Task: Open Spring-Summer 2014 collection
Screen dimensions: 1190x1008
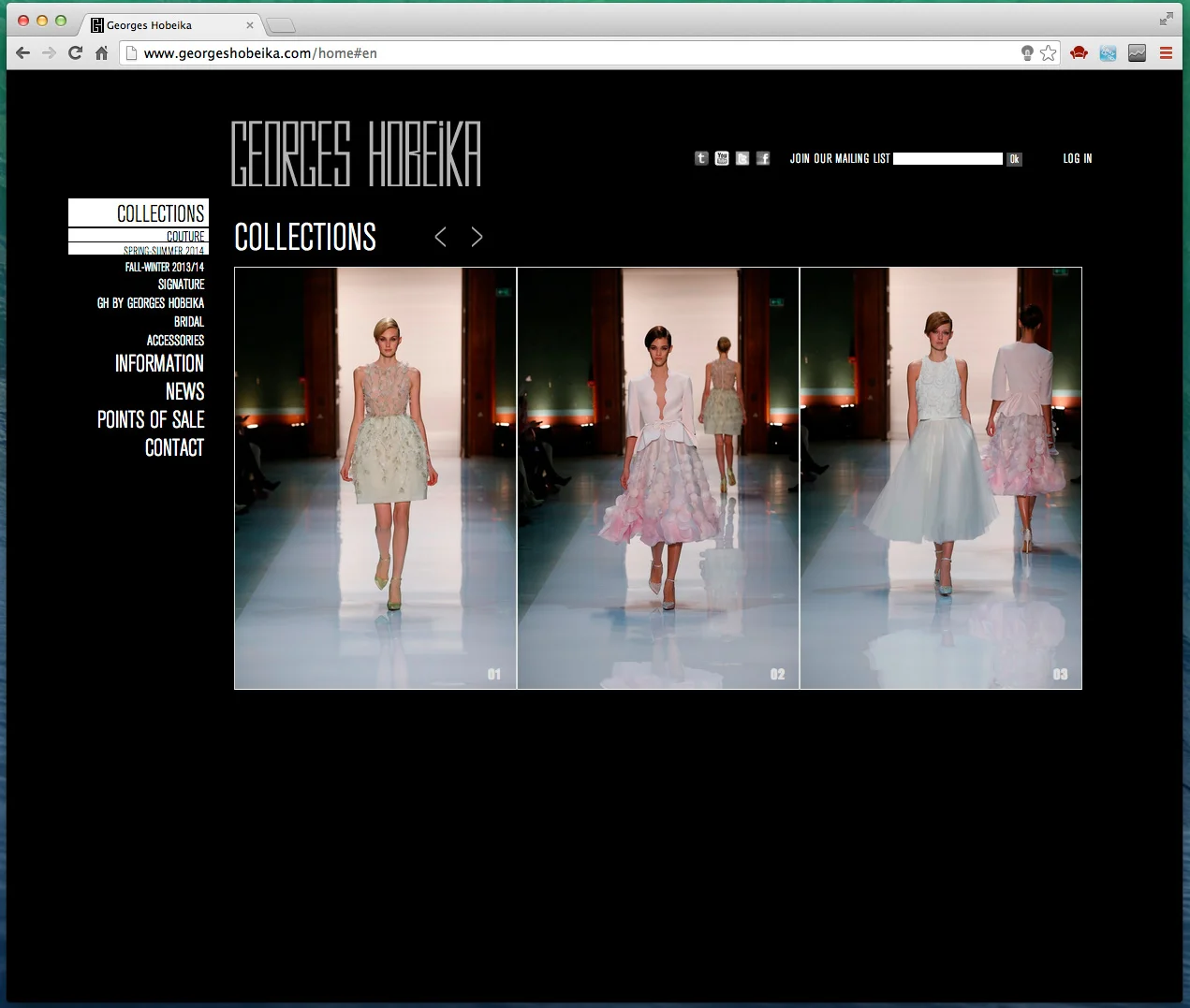Action: 139,250
